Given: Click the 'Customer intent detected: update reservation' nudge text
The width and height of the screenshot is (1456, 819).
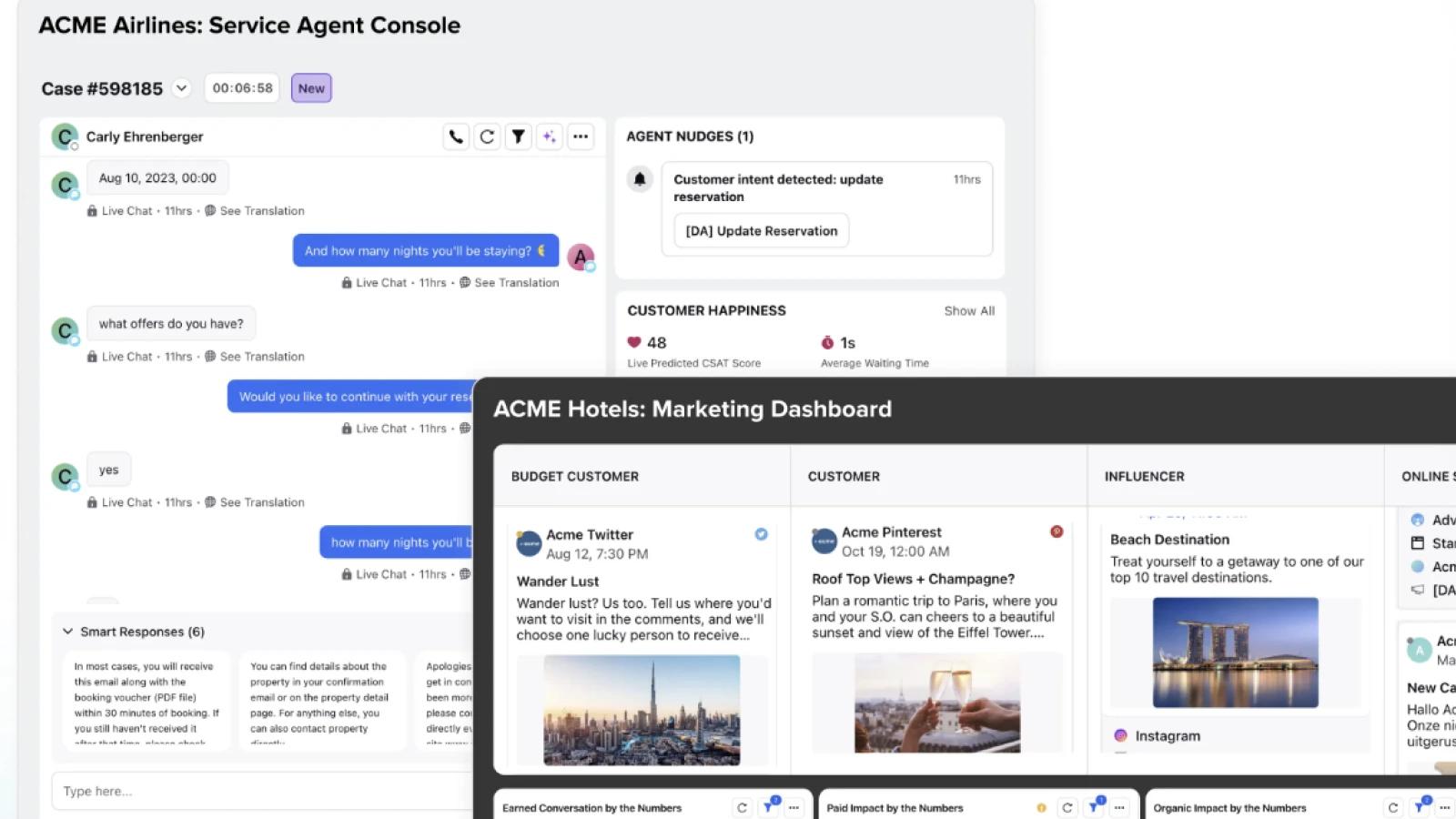Looking at the screenshot, I should pyautogui.click(x=778, y=187).
